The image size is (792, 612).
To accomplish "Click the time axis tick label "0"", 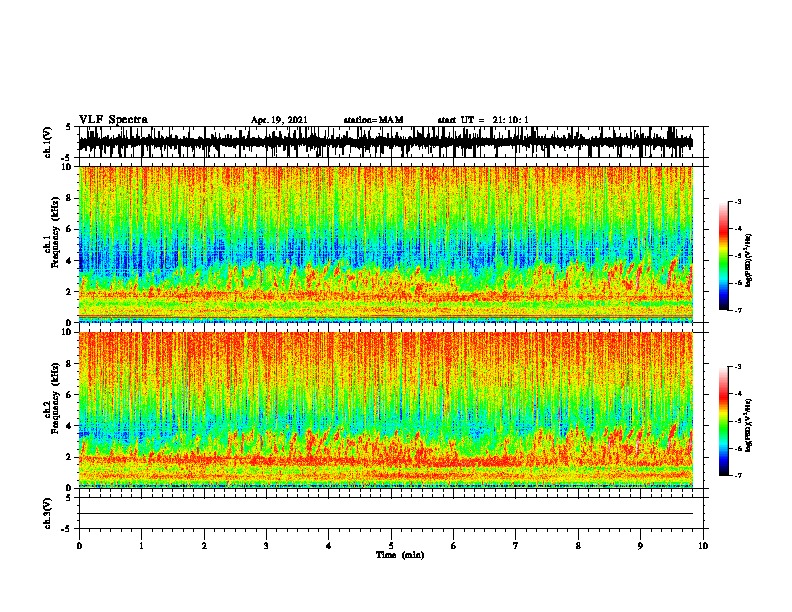I will pyautogui.click(x=79, y=546).
